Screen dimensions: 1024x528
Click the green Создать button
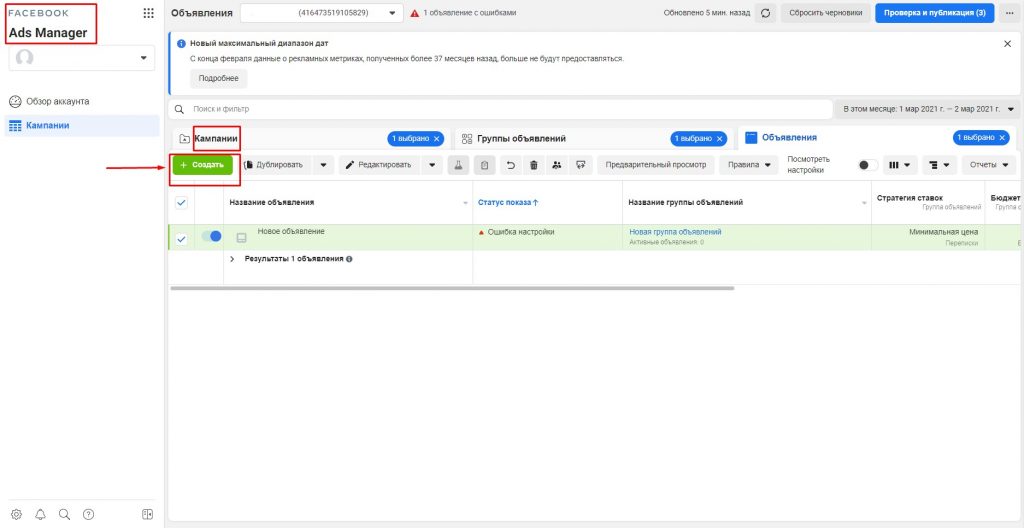pos(202,165)
